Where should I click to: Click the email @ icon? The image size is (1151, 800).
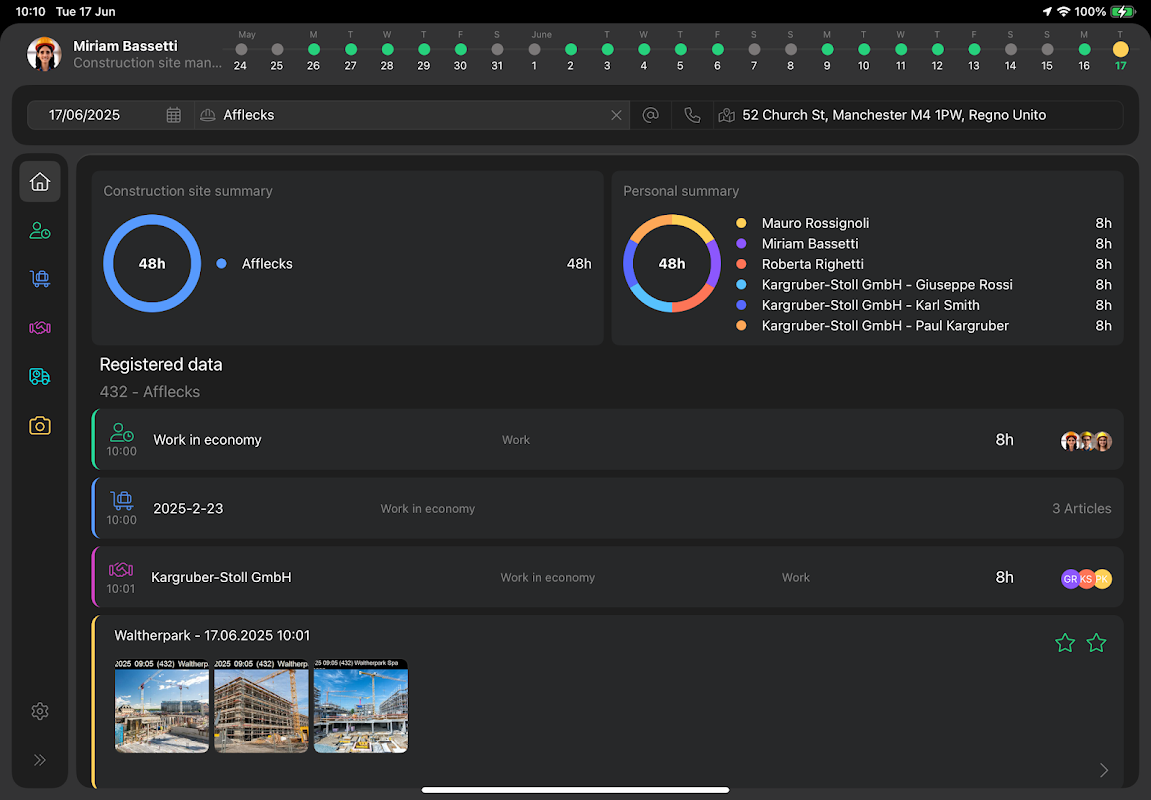coord(650,115)
